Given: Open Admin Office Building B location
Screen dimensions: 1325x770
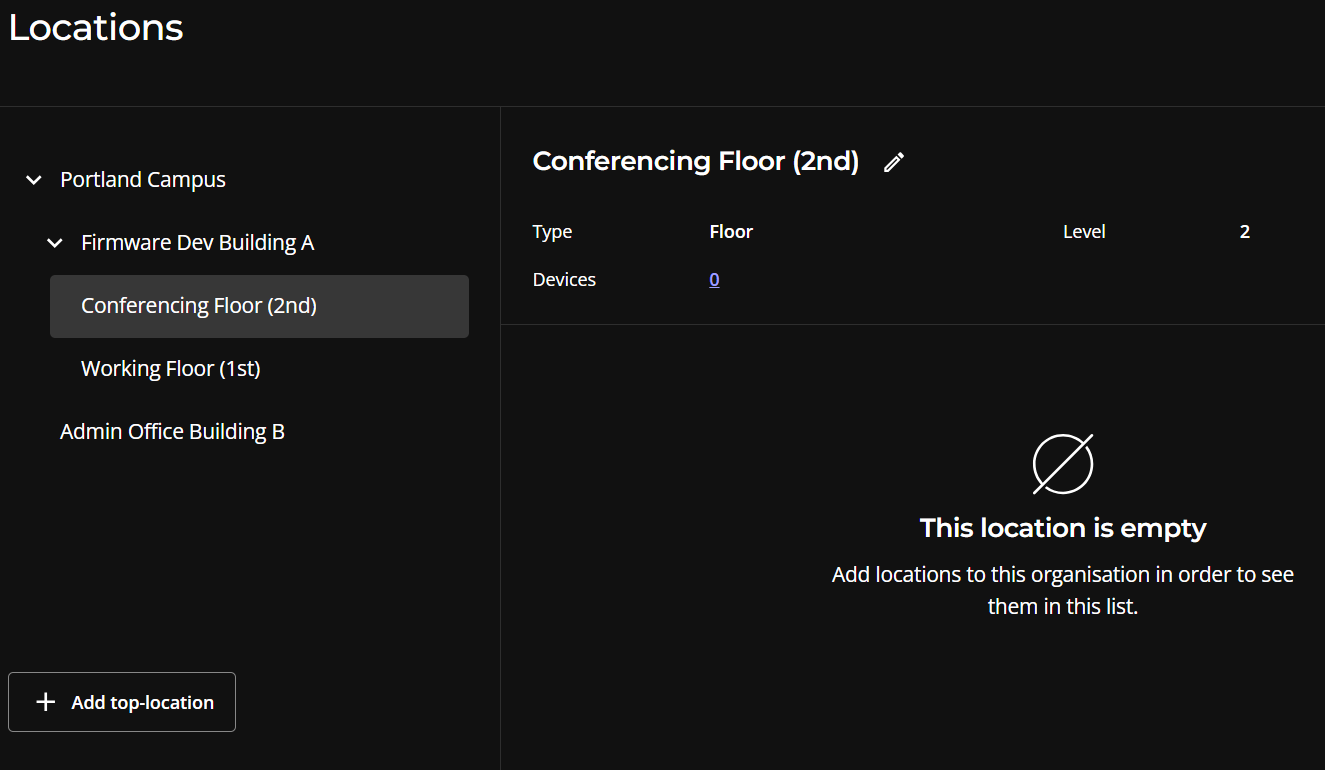Looking at the screenshot, I should (x=172, y=432).
